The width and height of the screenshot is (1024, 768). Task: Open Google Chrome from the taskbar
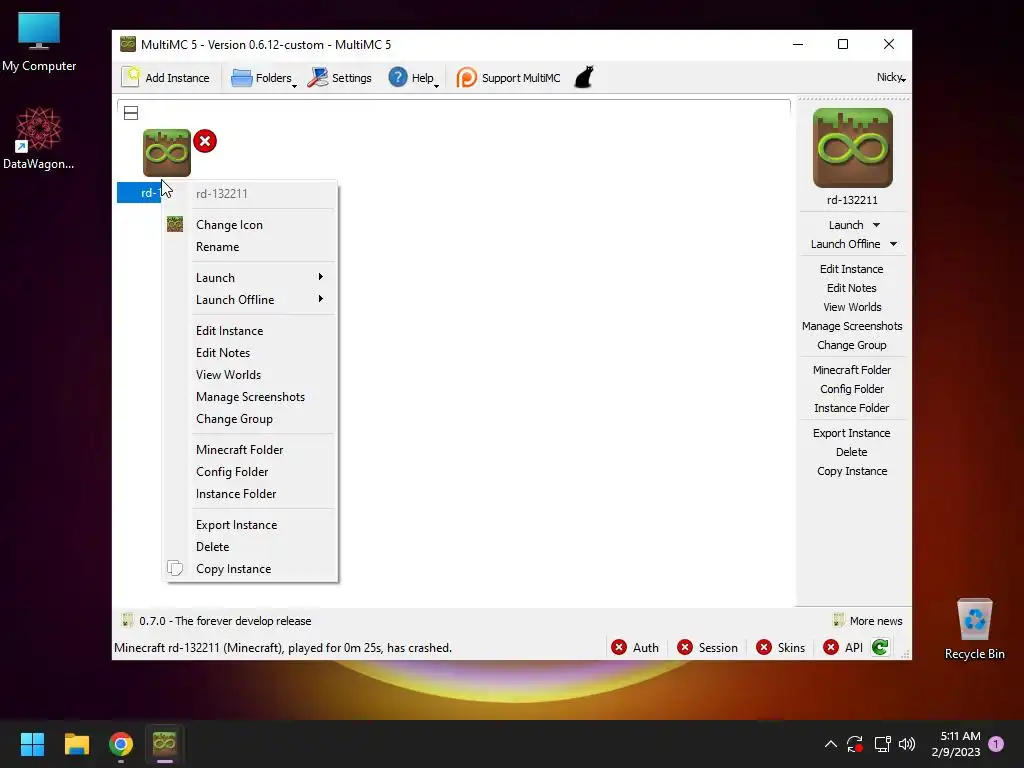coord(121,744)
